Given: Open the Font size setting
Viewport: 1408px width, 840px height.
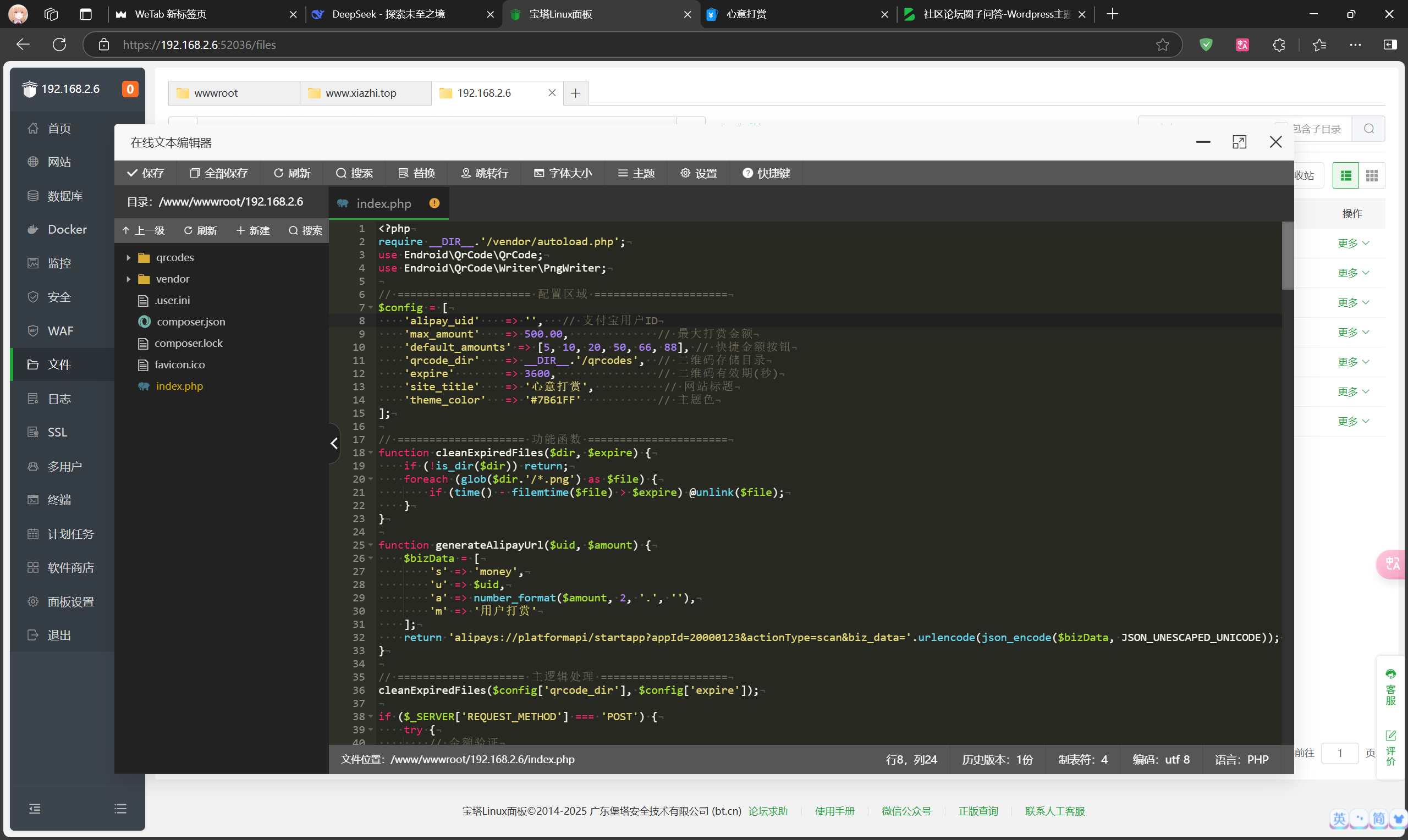Looking at the screenshot, I should point(563,173).
